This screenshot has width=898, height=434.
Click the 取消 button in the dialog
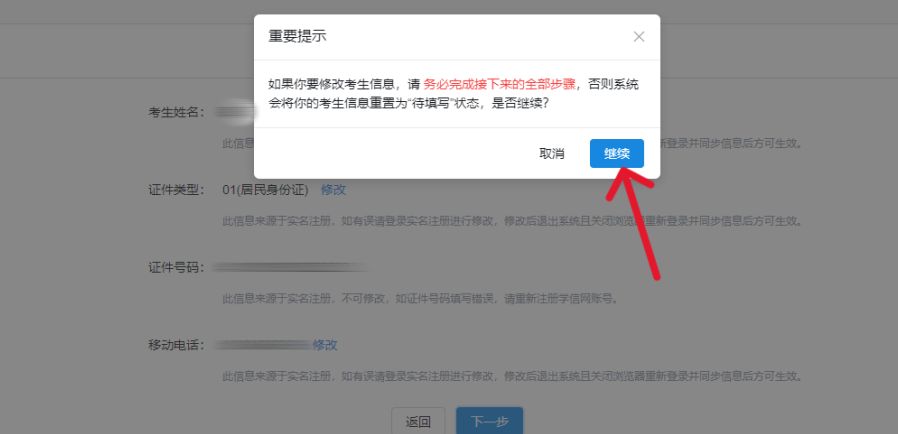pyautogui.click(x=552, y=153)
